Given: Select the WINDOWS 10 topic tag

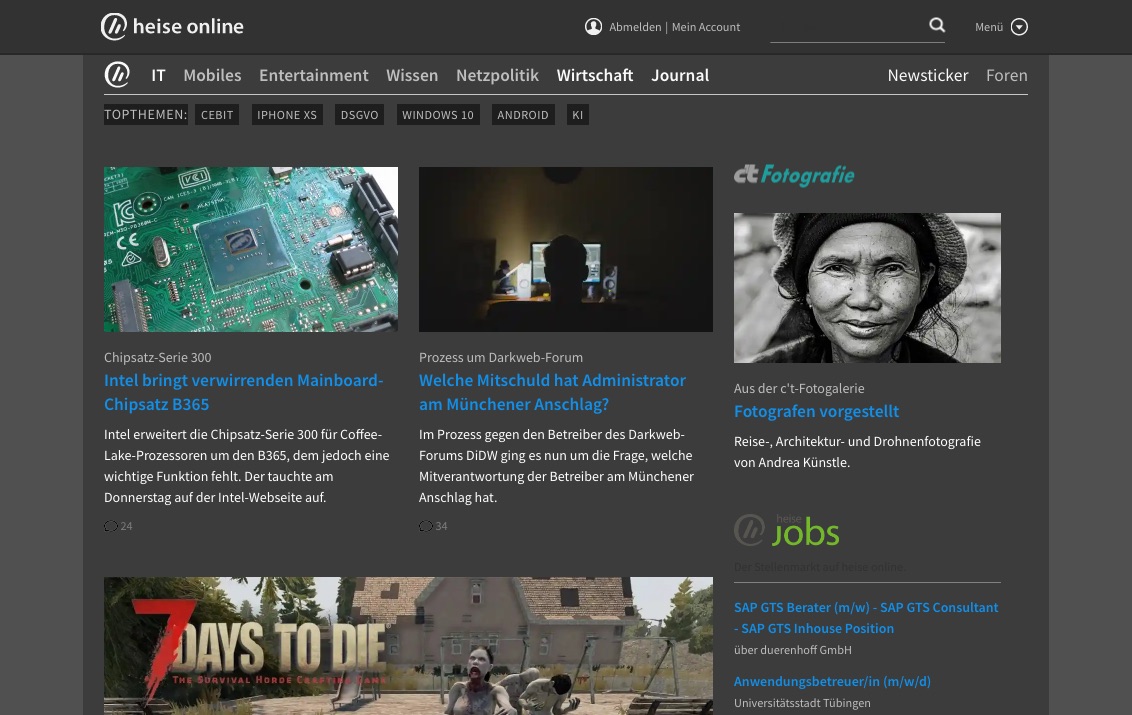Looking at the screenshot, I should click(x=437, y=114).
